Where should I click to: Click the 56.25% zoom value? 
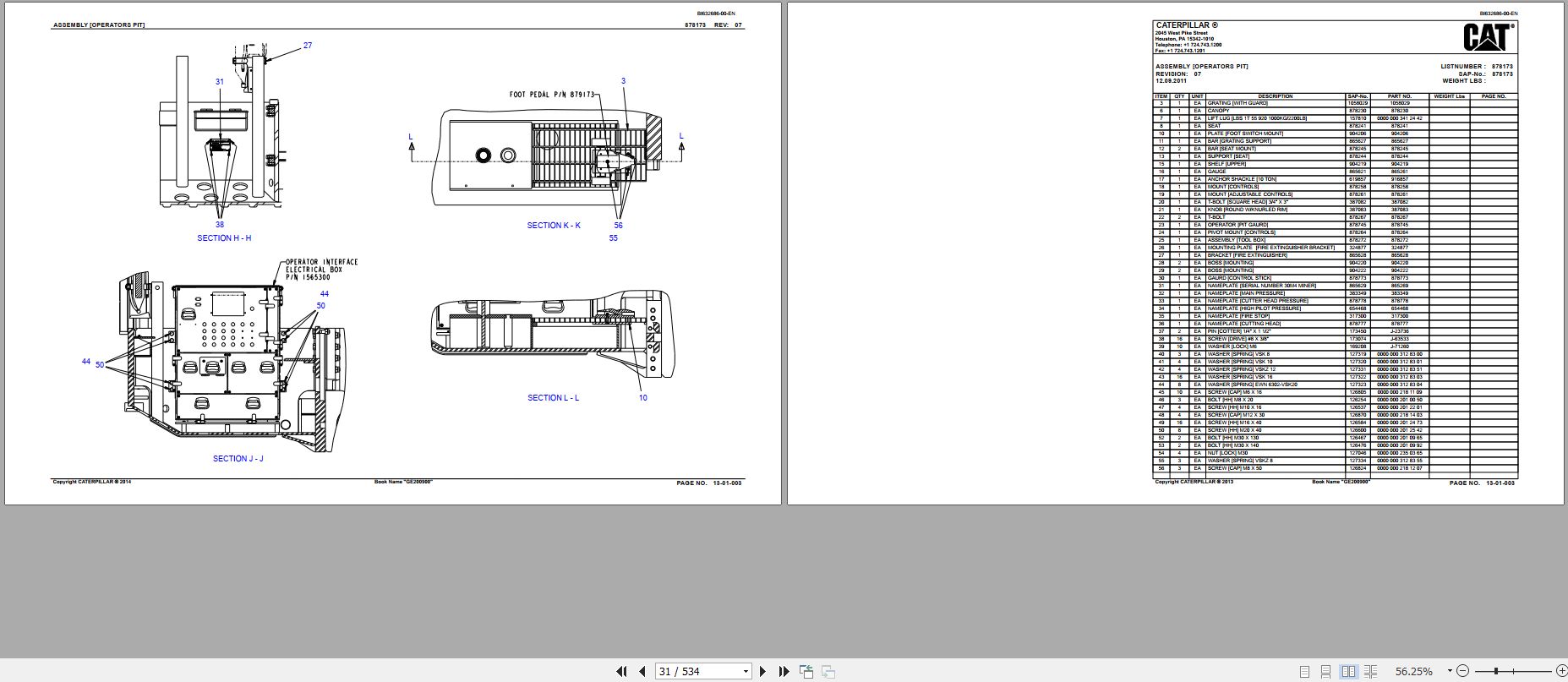pyautogui.click(x=1413, y=671)
